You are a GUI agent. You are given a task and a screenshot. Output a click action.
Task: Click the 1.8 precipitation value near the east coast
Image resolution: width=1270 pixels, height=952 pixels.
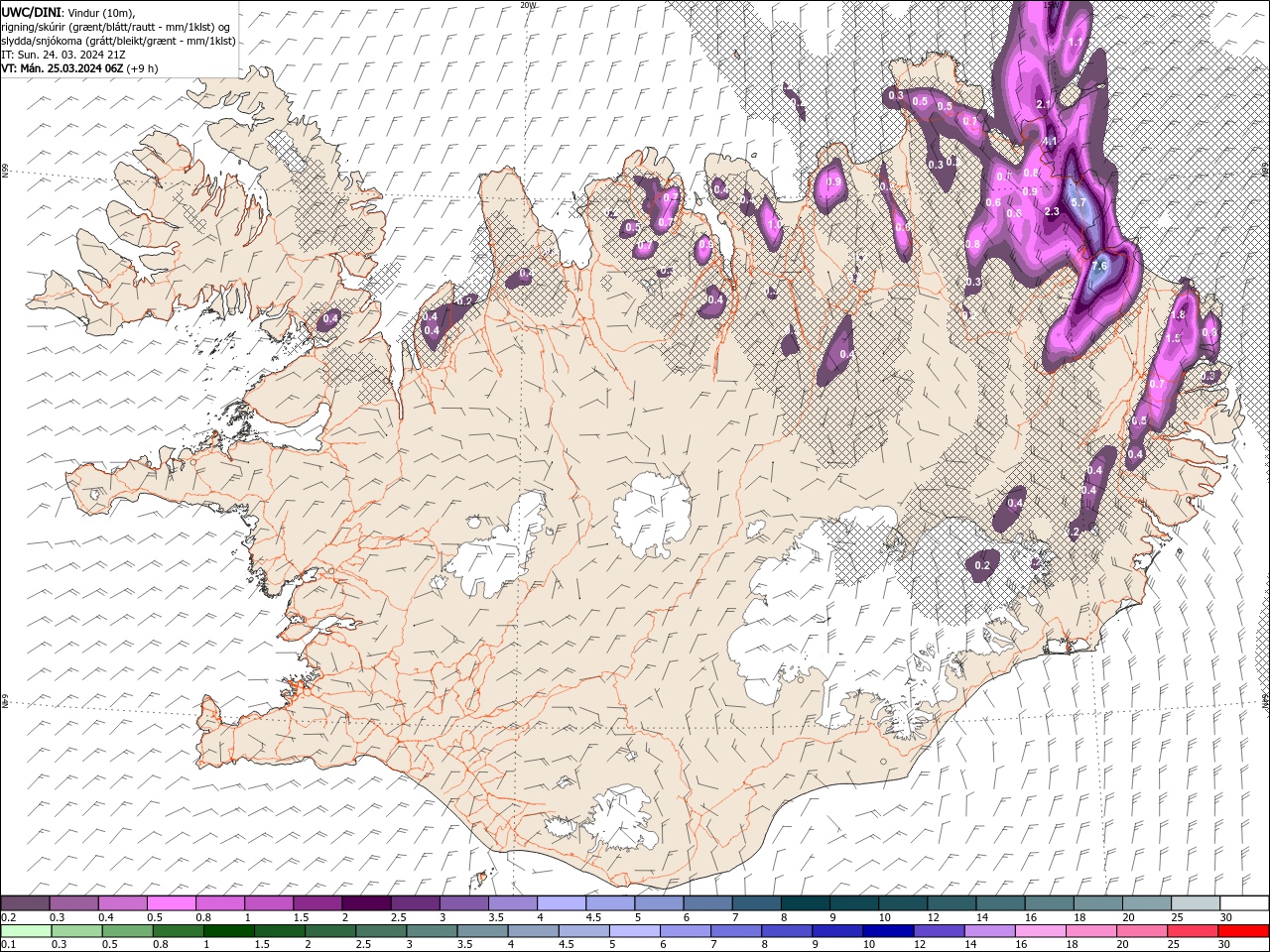tap(1178, 314)
